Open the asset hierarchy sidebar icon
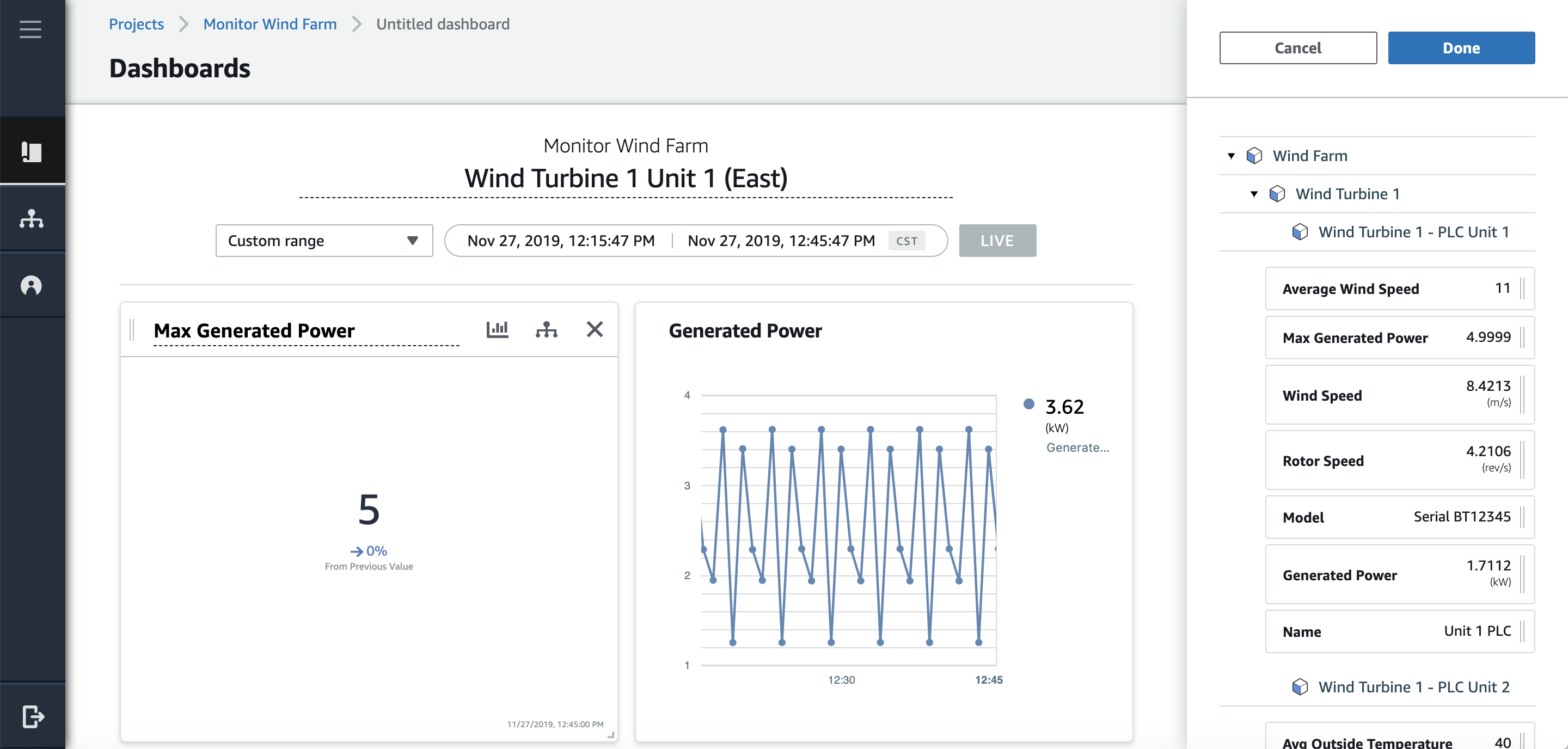The width and height of the screenshot is (1568, 749). pyautogui.click(x=31, y=218)
